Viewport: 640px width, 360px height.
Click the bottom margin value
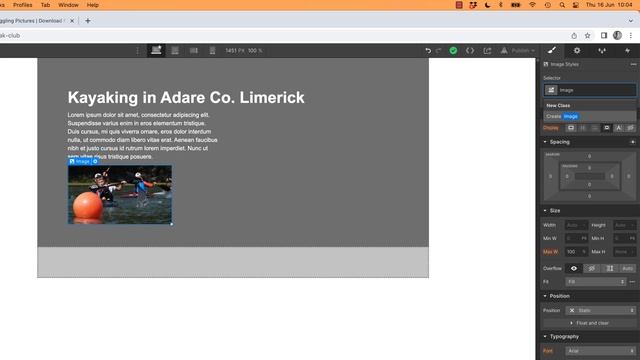click(x=589, y=196)
